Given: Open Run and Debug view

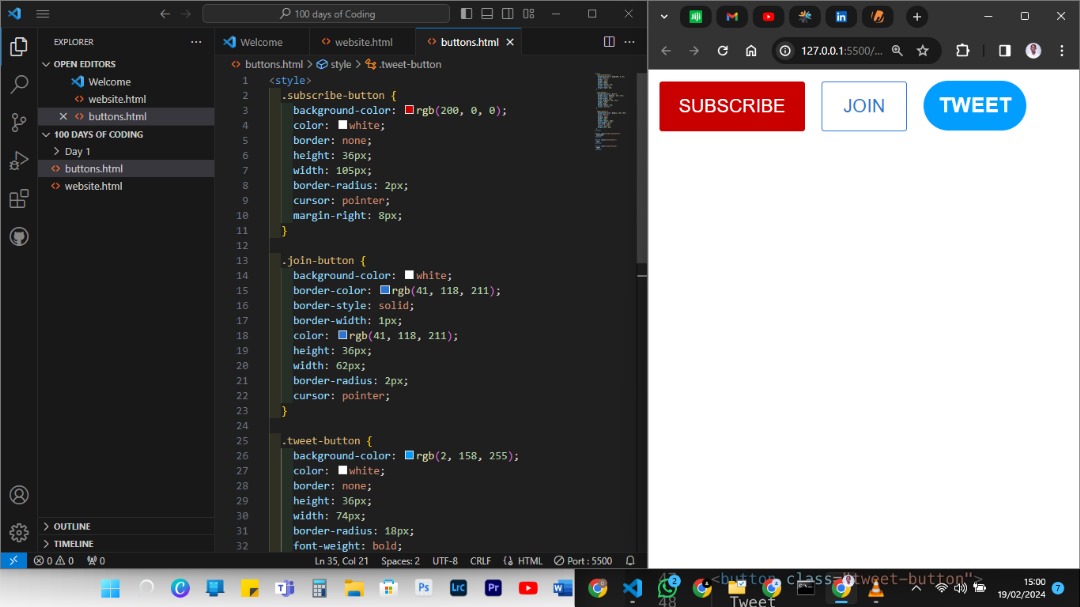Looking at the screenshot, I should (19, 161).
